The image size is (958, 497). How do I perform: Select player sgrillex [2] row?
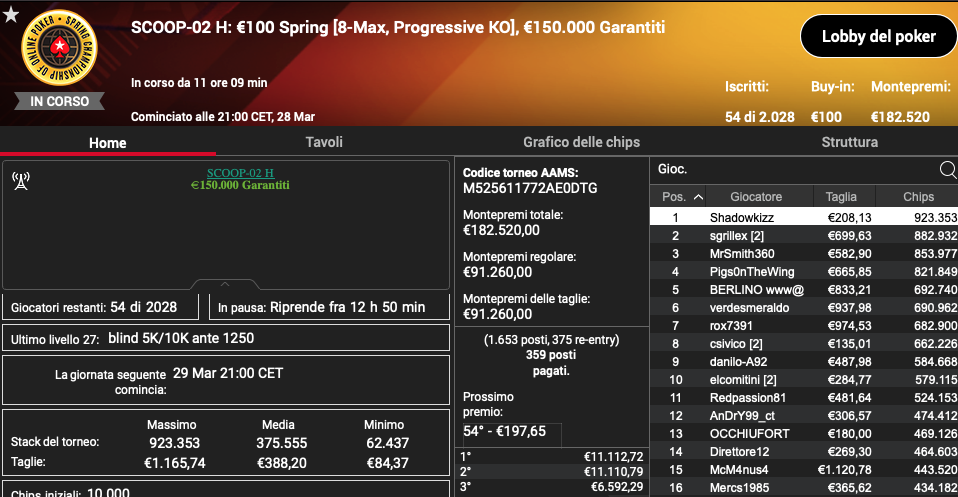pyautogui.click(x=803, y=235)
